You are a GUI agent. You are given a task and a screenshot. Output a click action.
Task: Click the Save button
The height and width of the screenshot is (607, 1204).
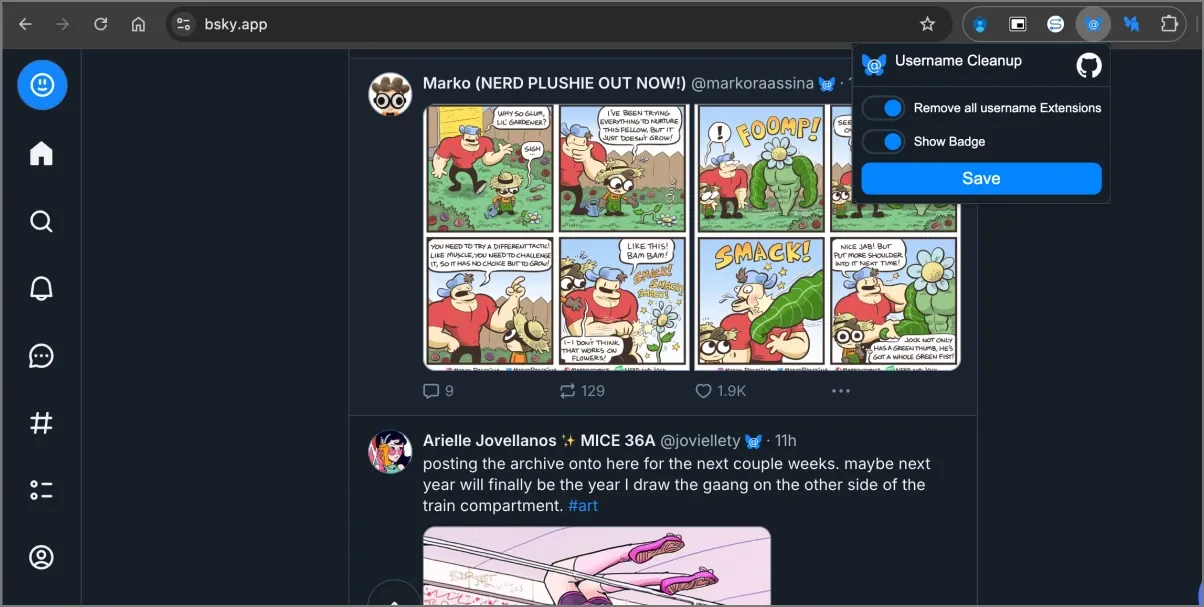[x=981, y=179]
